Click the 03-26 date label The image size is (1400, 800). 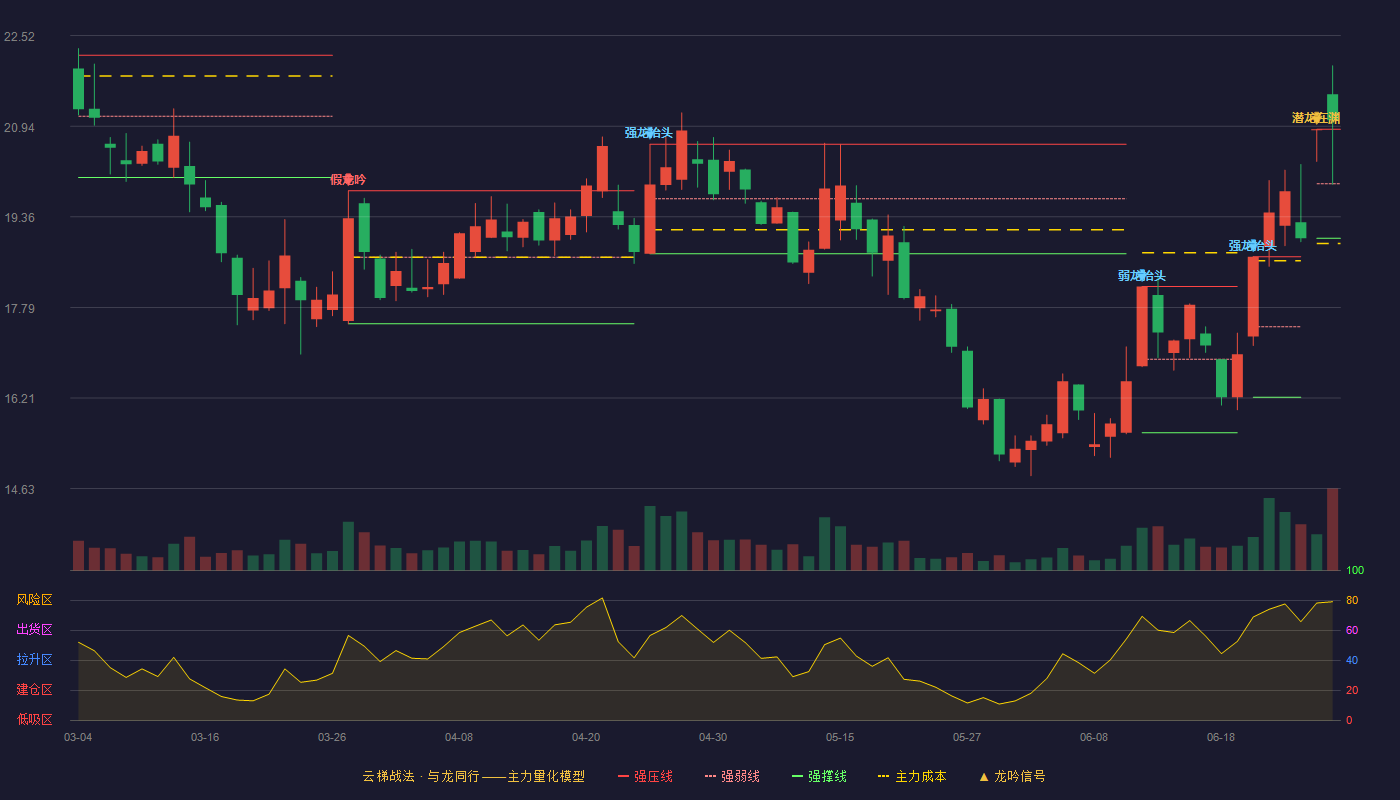(x=332, y=737)
